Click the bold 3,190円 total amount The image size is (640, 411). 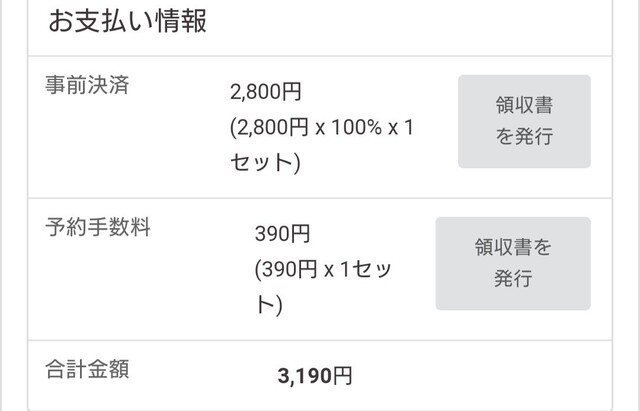point(314,376)
